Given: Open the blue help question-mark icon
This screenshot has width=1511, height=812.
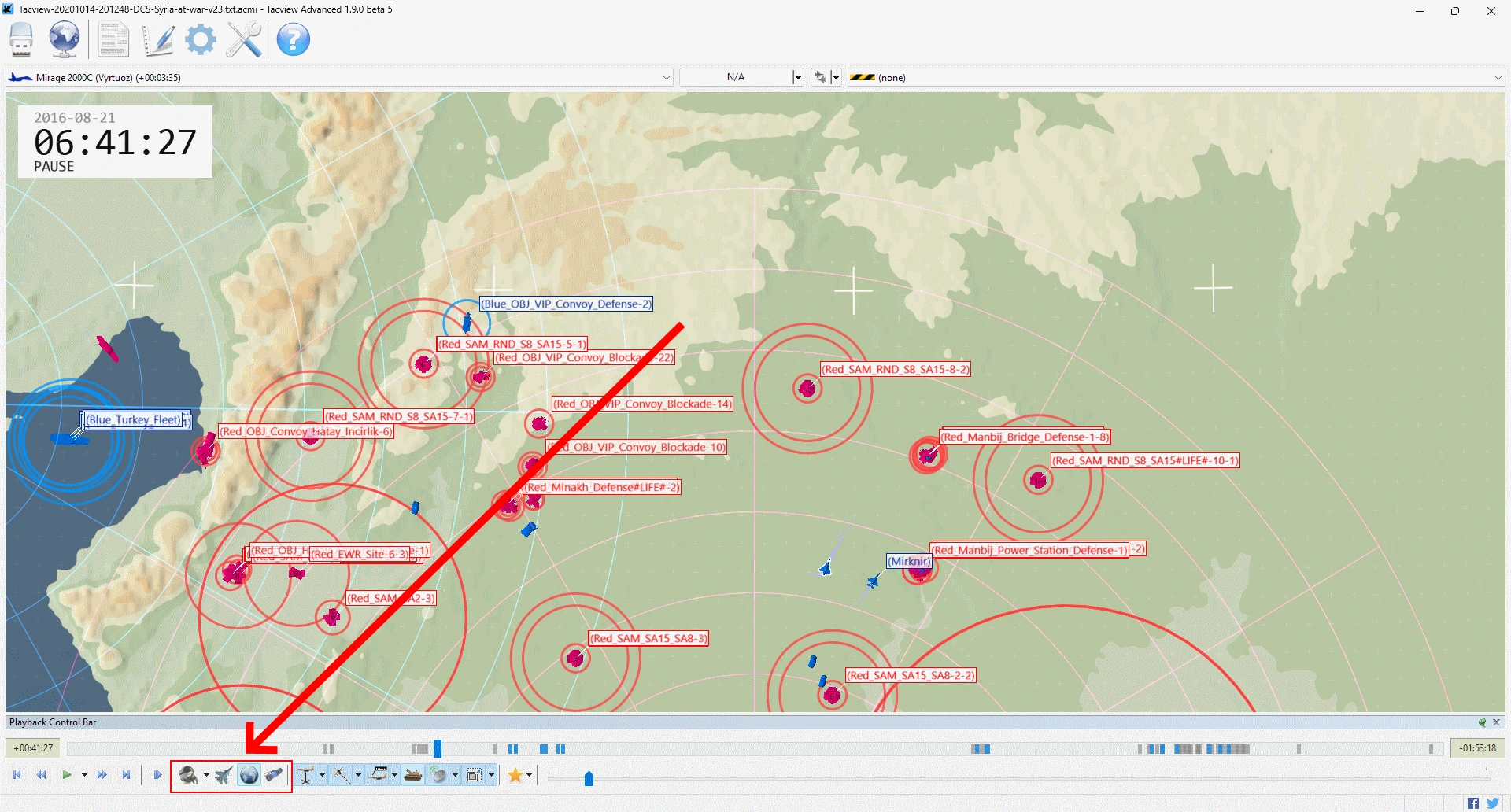Looking at the screenshot, I should point(294,39).
